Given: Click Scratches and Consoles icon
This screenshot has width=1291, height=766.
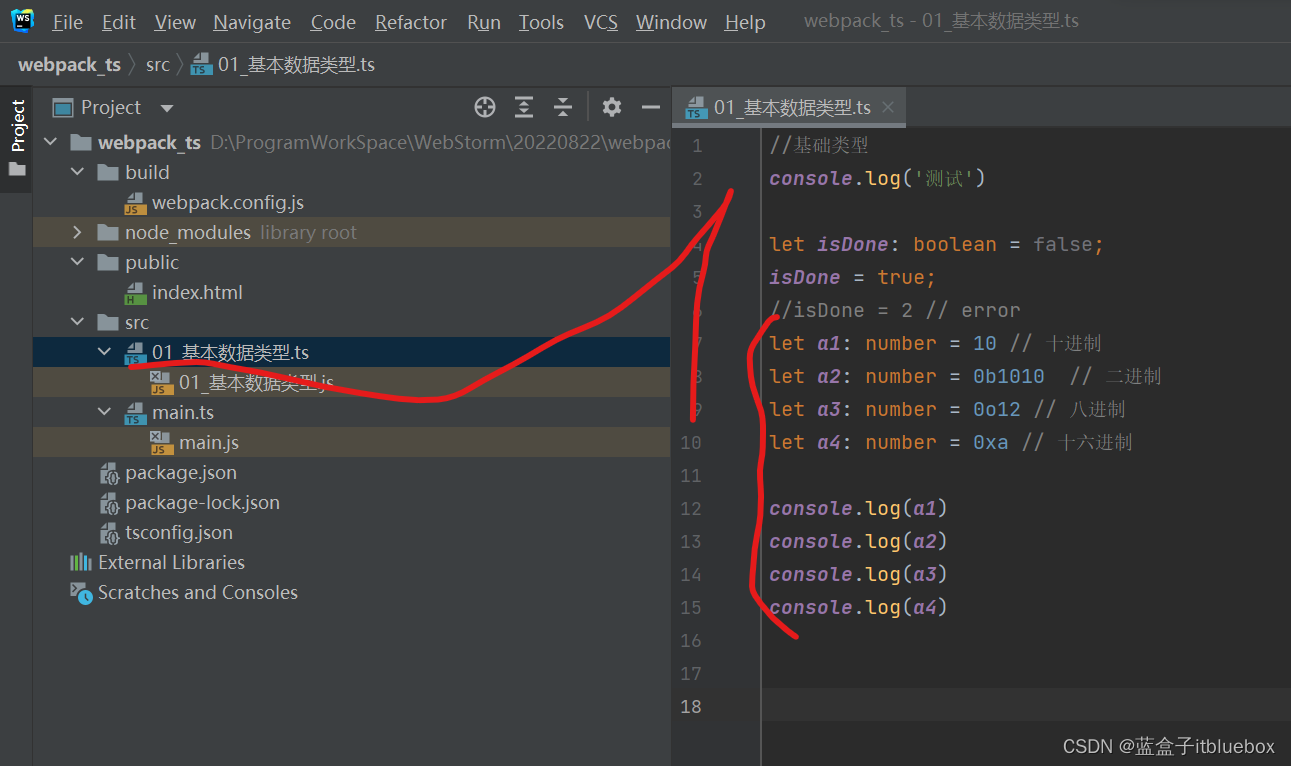Looking at the screenshot, I should pyautogui.click(x=81, y=593).
